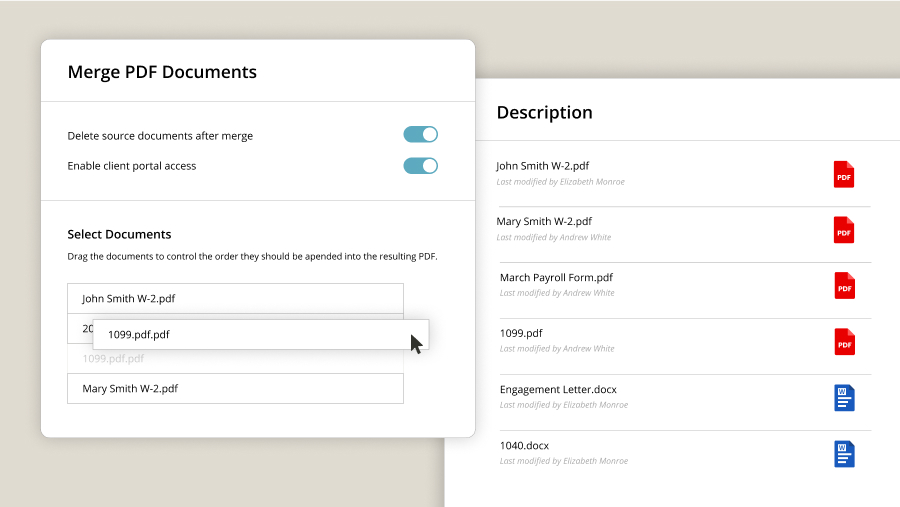This screenshot has width=900, height=507.
Task: Open Mary Smith W-2.pdf in Description list
Action: (x=544, y=221)
